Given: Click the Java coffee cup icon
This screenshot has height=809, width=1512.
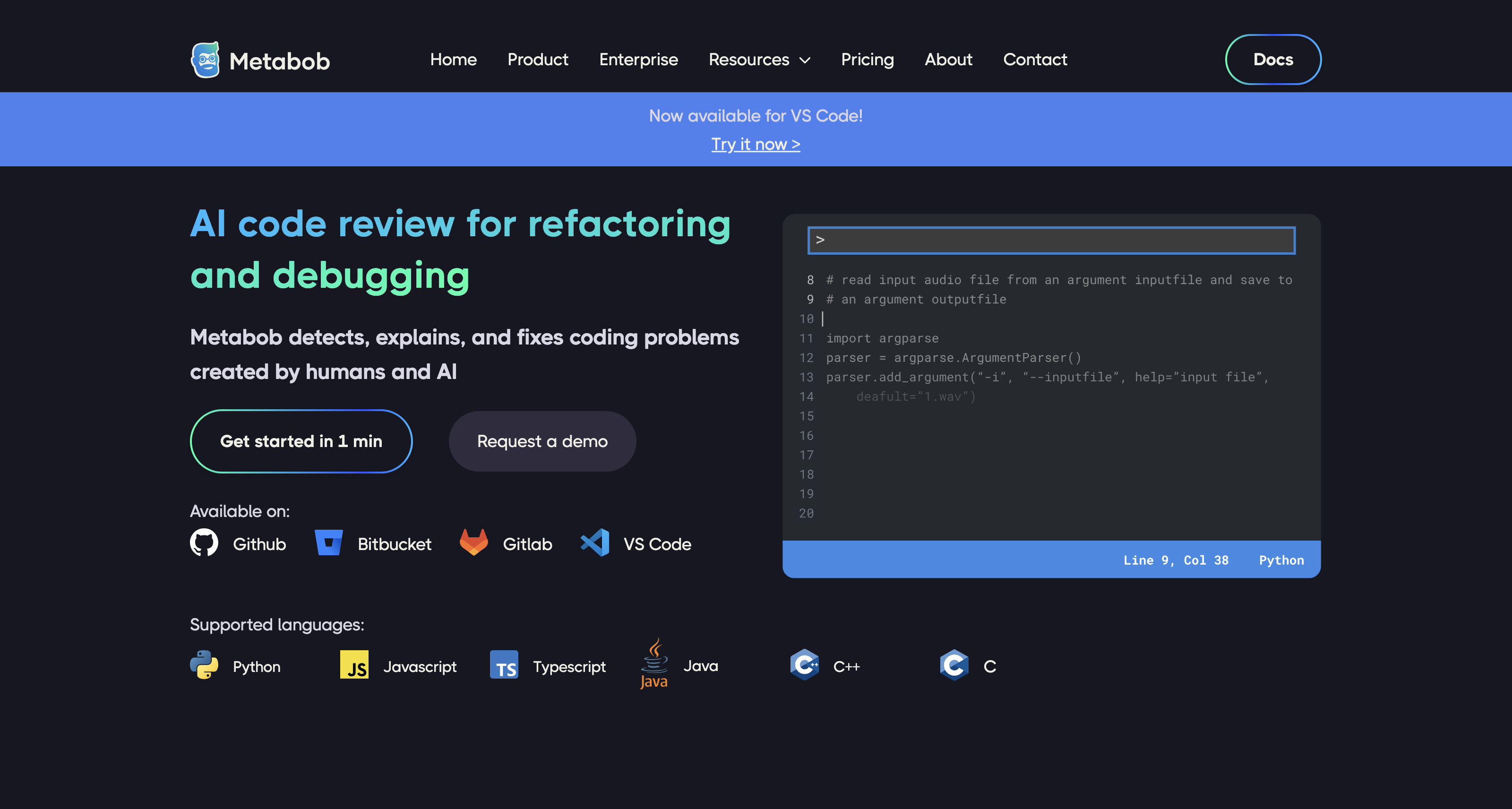Looking at the screenshot, I should coord(654,663).
